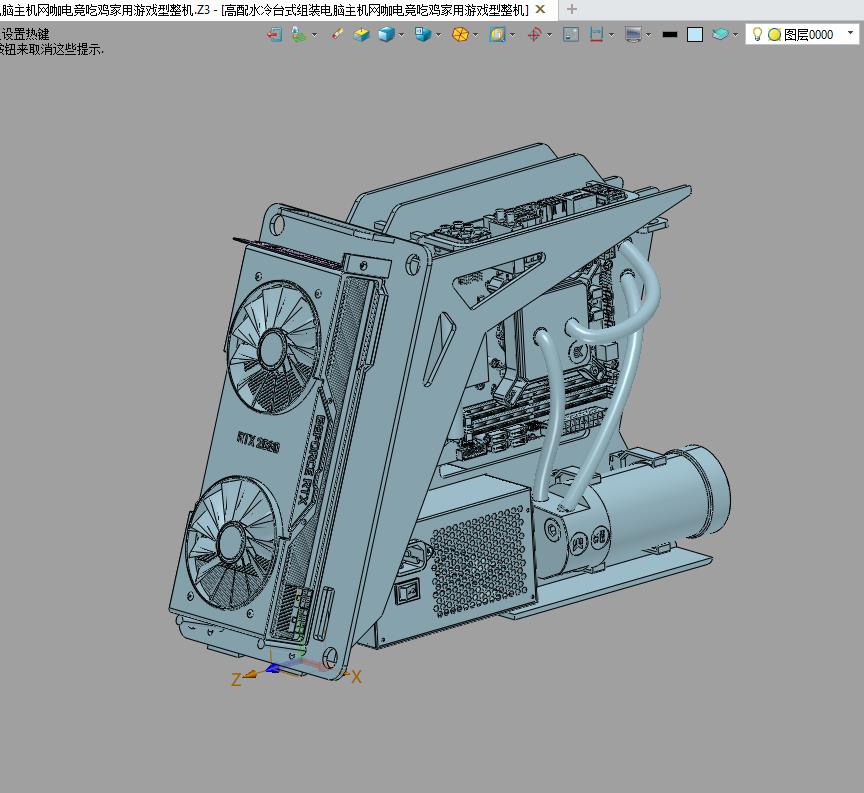
Task: Click the yellow-topped blue box icon
Action: tap(361, 34)
